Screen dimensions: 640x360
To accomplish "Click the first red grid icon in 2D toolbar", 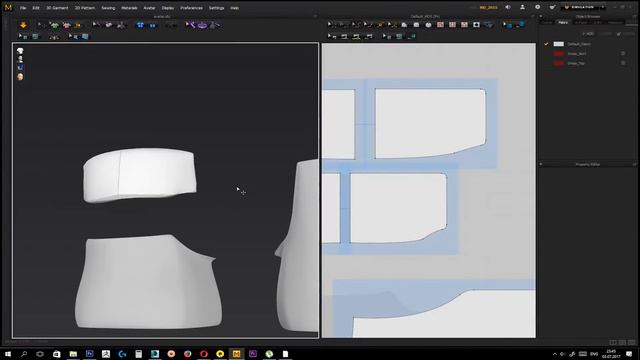I will 440,25.
